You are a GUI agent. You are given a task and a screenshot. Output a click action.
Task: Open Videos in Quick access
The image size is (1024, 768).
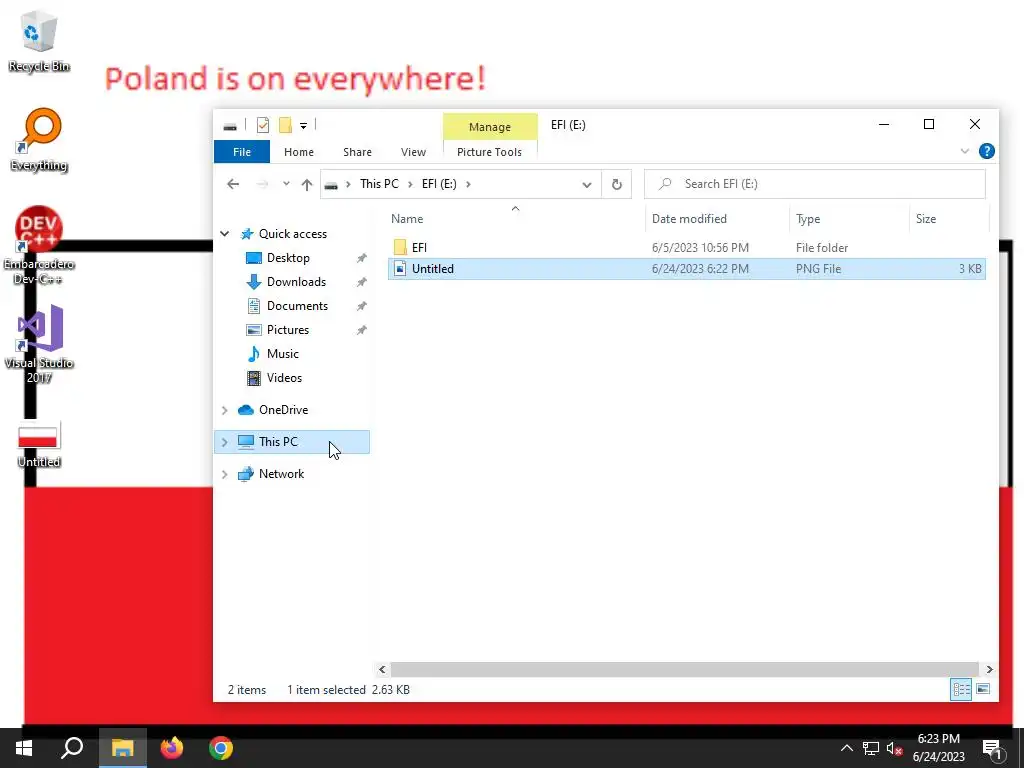(284, 377)
